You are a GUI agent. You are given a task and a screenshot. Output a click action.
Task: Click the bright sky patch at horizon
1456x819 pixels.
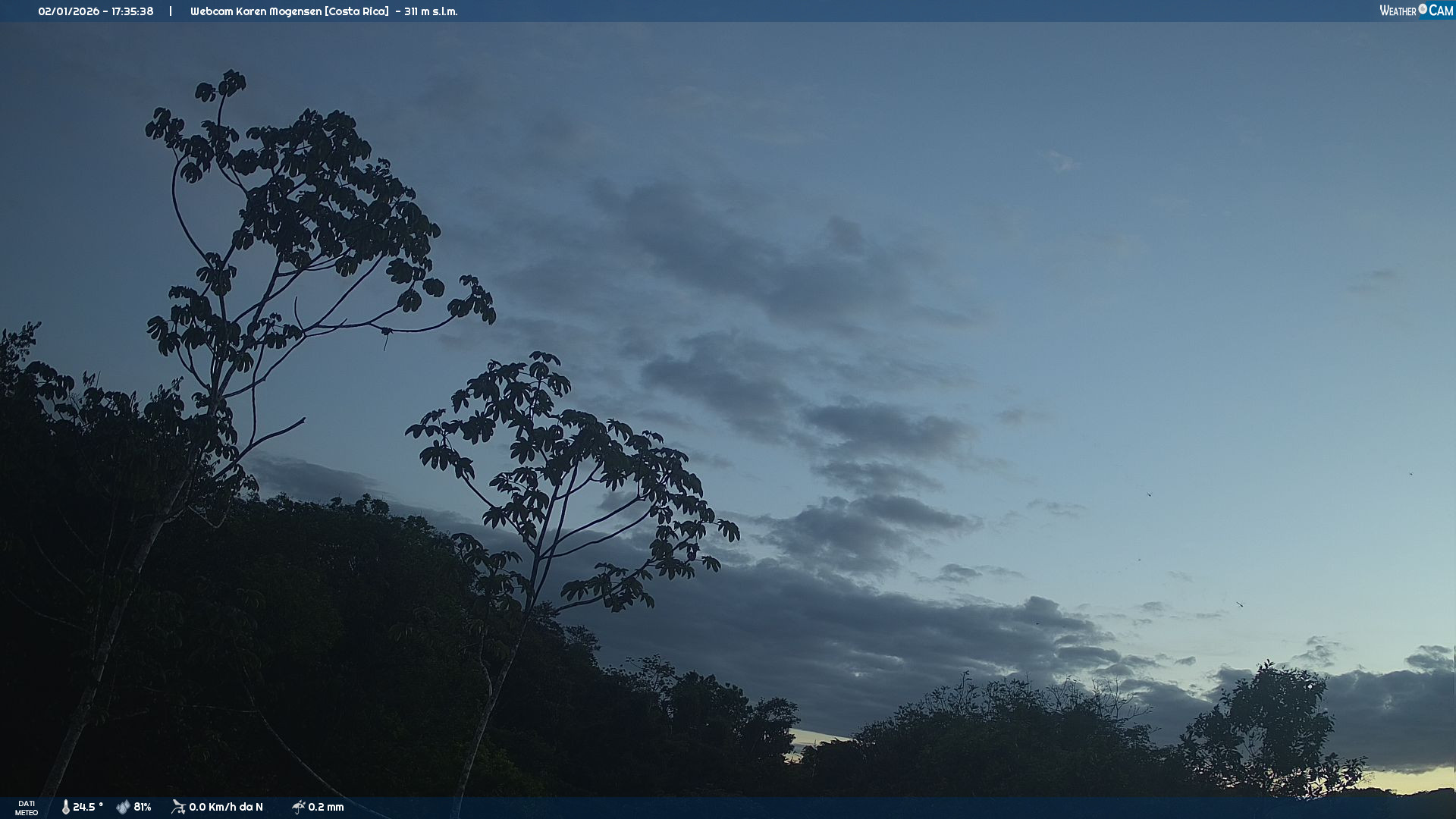1410,780
